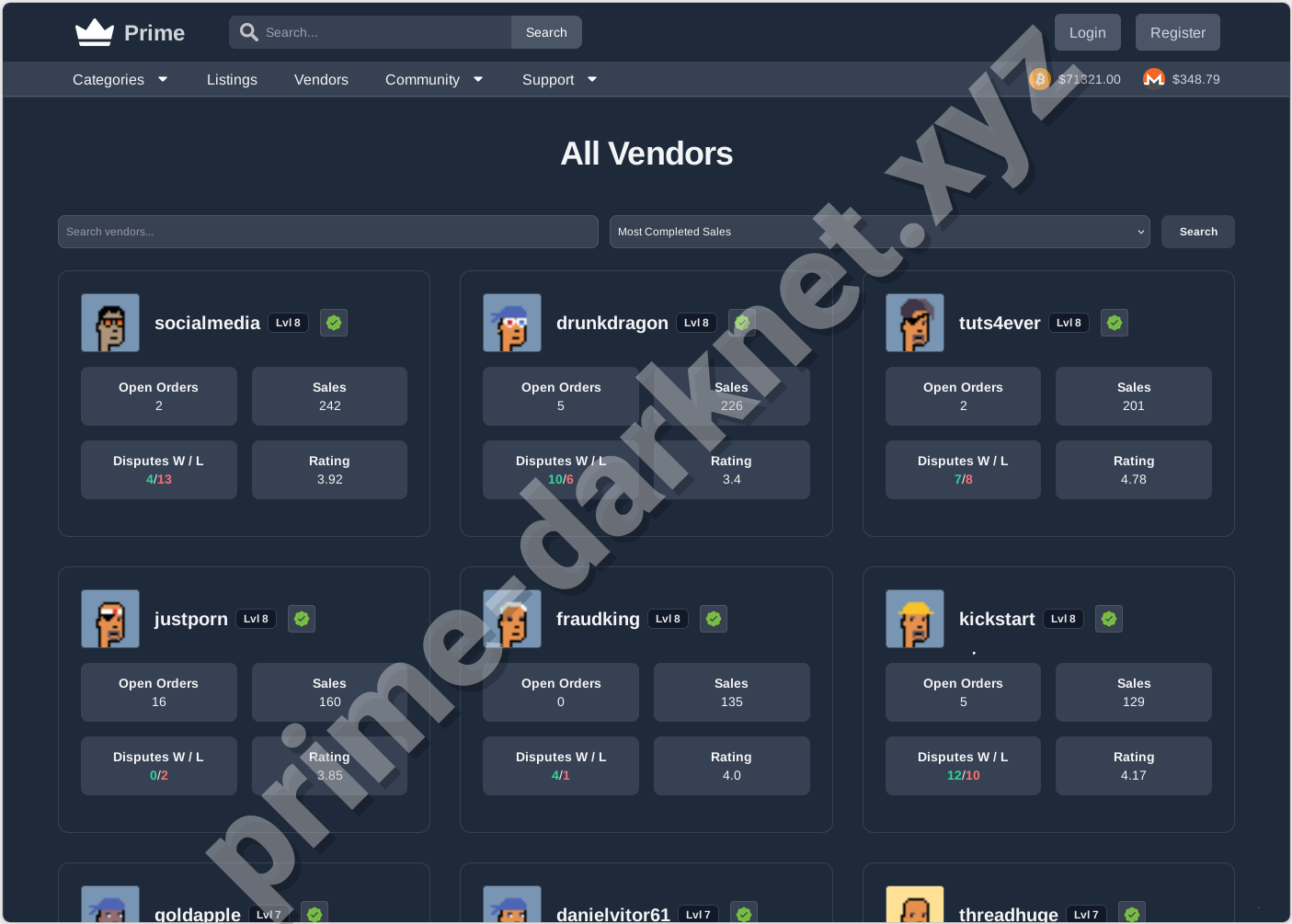Open the Most Completed Sales sort selector
Screen dimensions: 1292x924
coord(879,232)
